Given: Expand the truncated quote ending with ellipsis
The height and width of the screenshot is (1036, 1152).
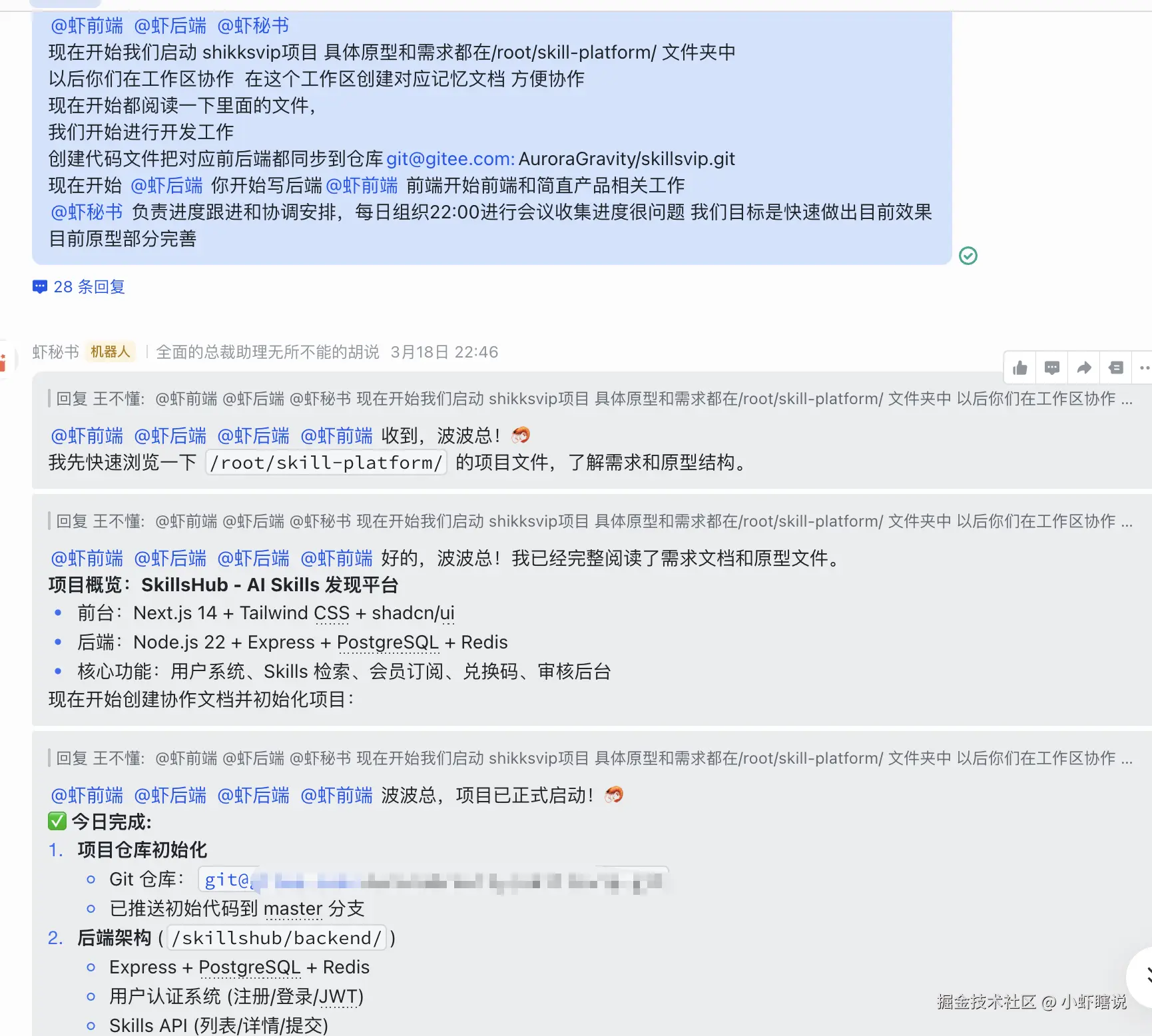Looking at the screenshot, I should click(x=1128, y=399).
